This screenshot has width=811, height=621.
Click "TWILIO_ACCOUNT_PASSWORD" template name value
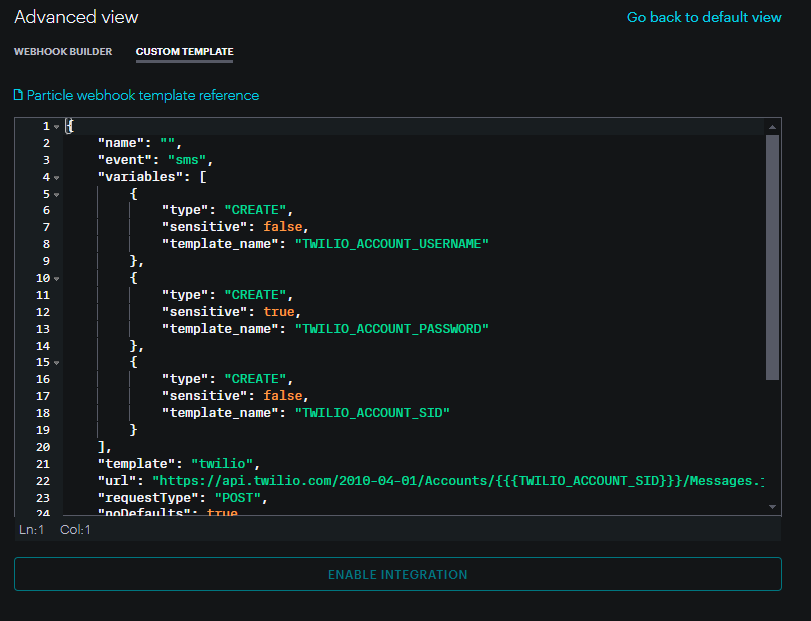click(392, 329)
